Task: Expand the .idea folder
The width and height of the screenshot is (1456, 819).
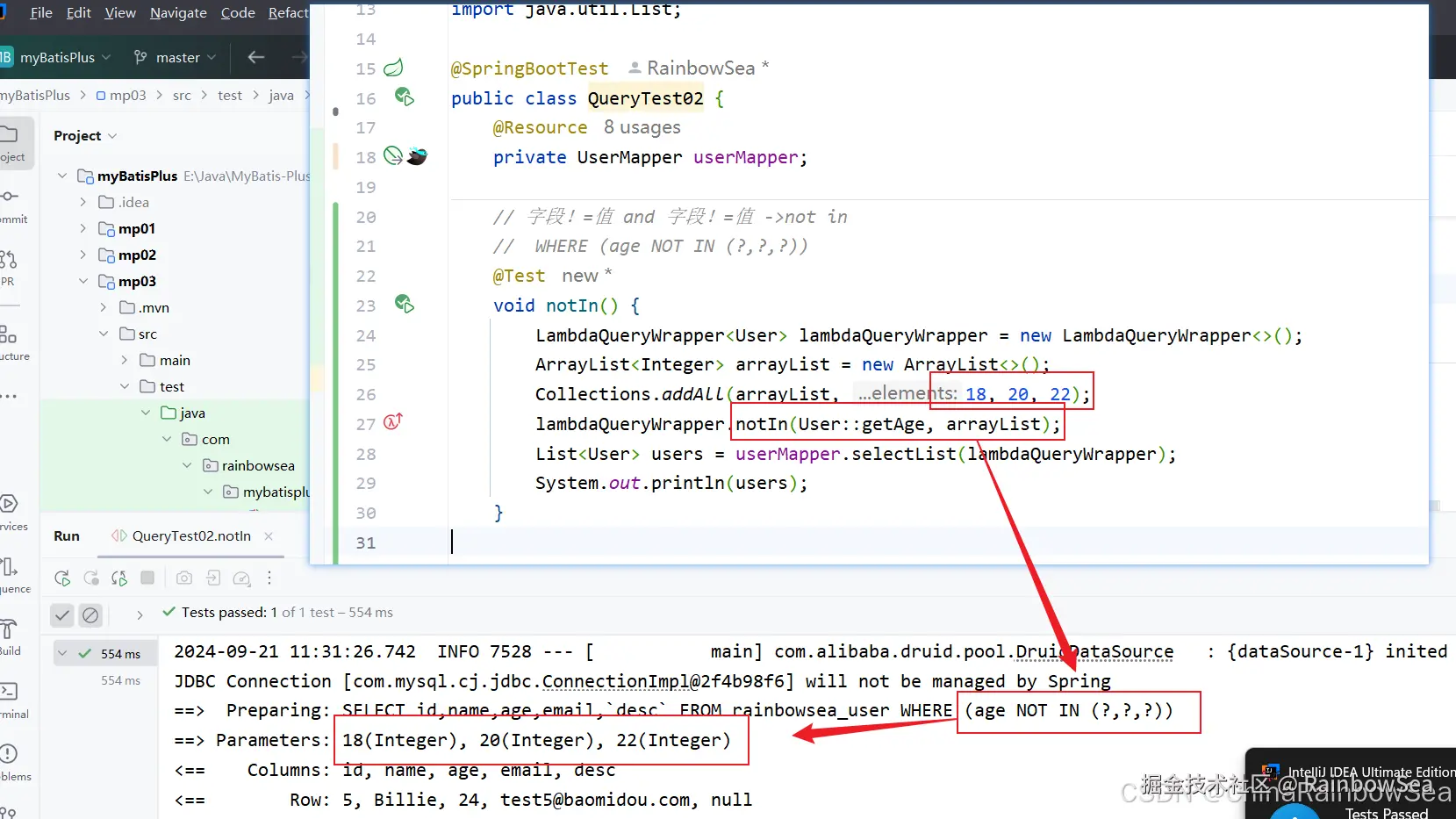Action: pyautogui.click(x=83, y=202)
